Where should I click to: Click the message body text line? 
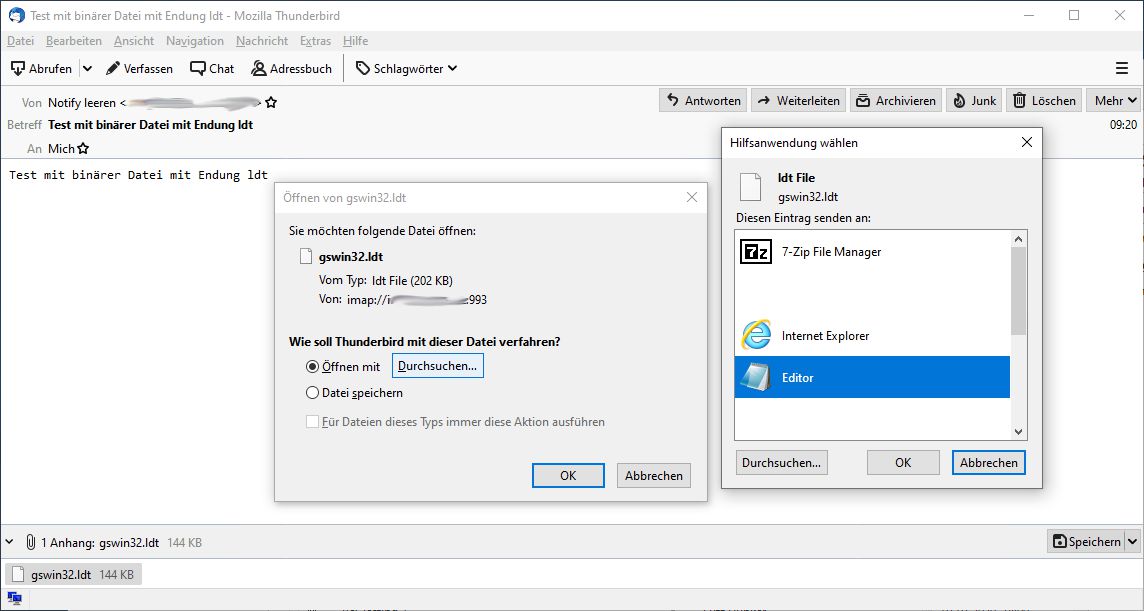[139, 175]
